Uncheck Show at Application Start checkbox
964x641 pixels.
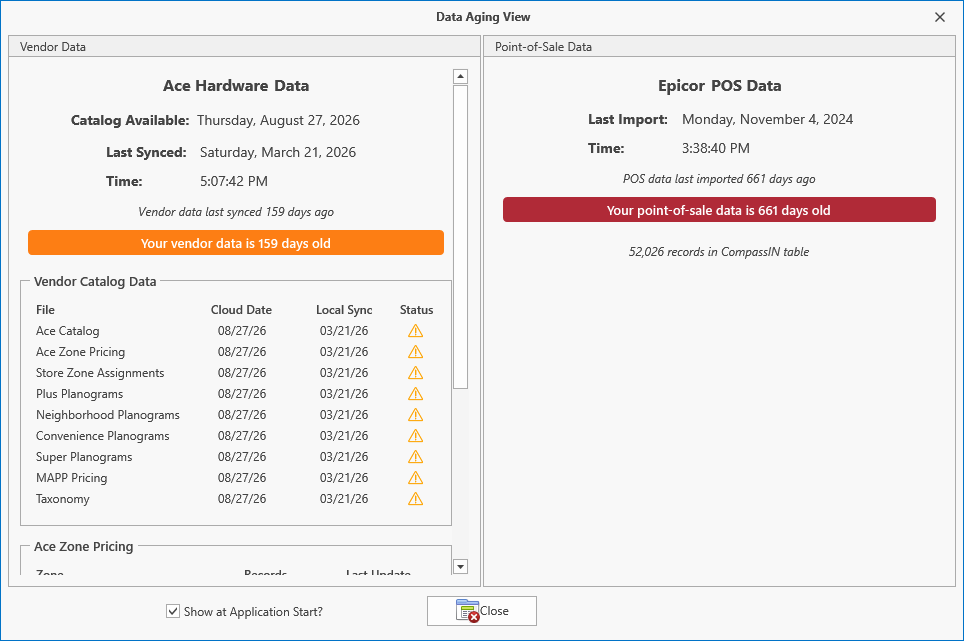[x=173, y=611]
